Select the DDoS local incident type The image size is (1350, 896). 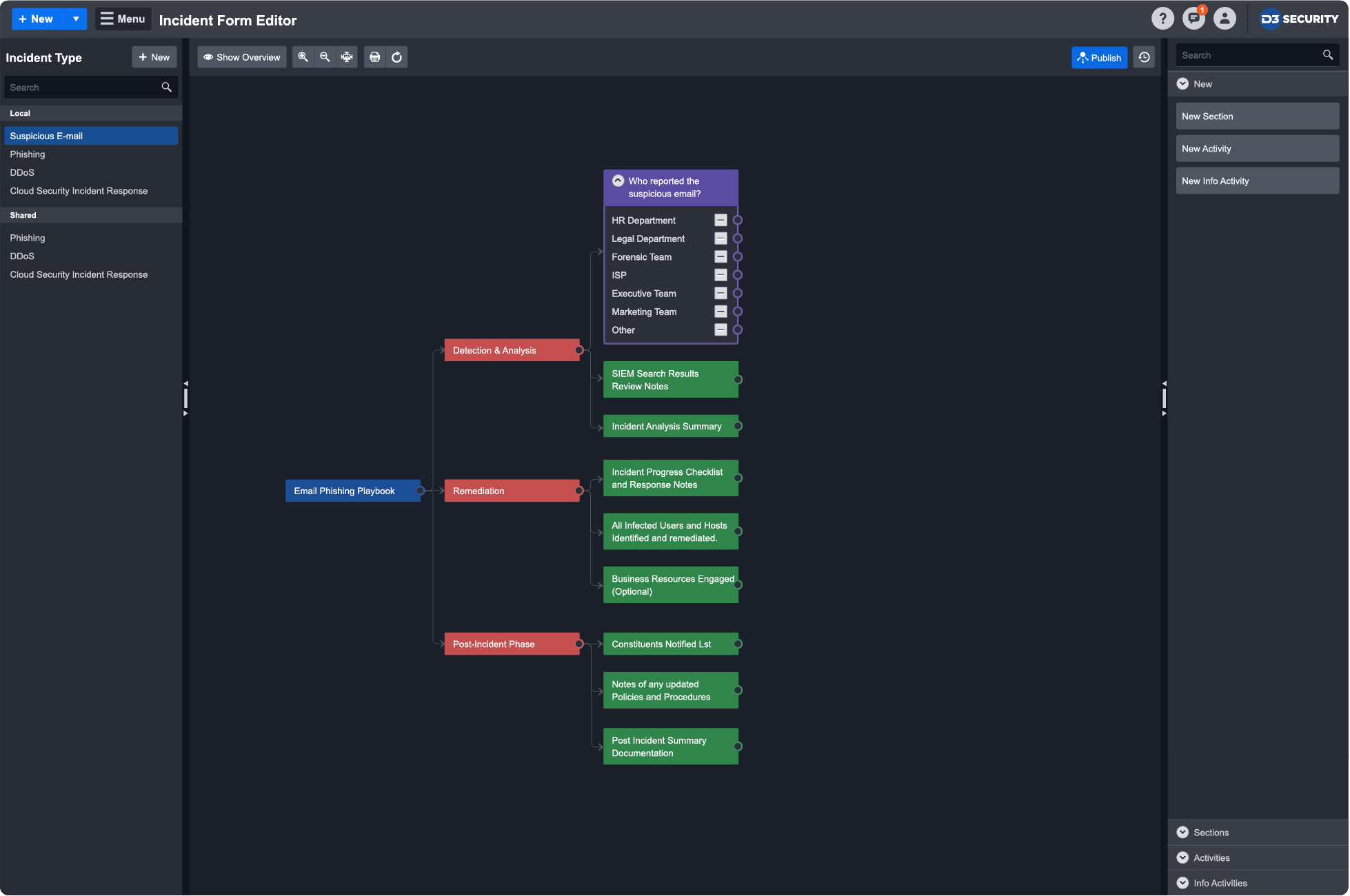click(22, 172)
